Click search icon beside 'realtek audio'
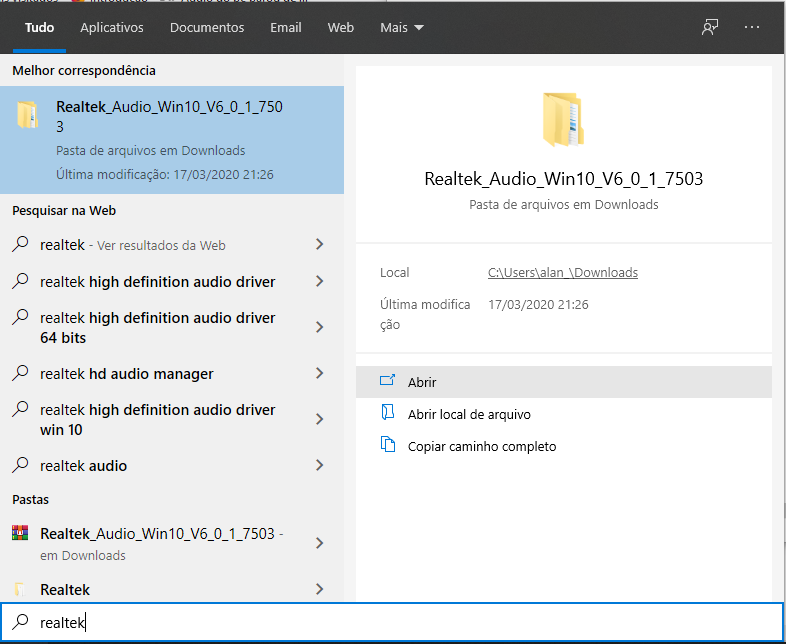Screen dimensions: 786x644 [x=20, y=466]
